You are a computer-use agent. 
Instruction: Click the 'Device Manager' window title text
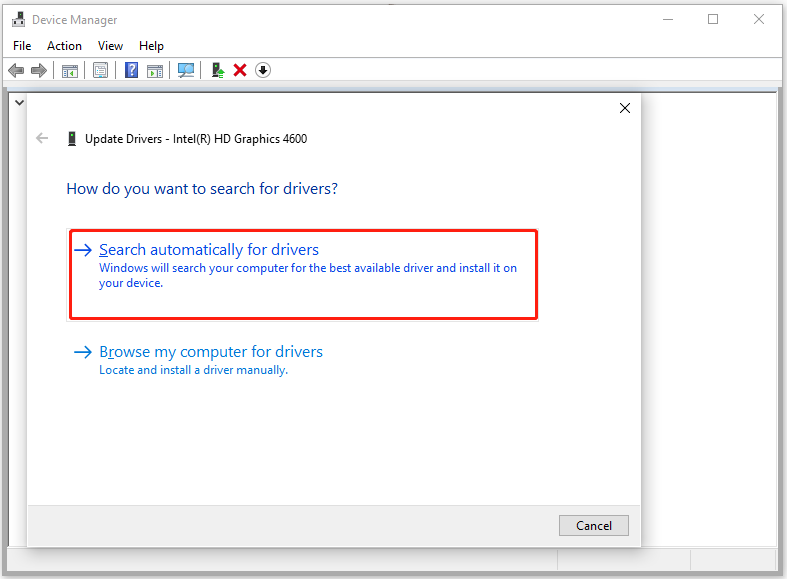click(74, 20)
